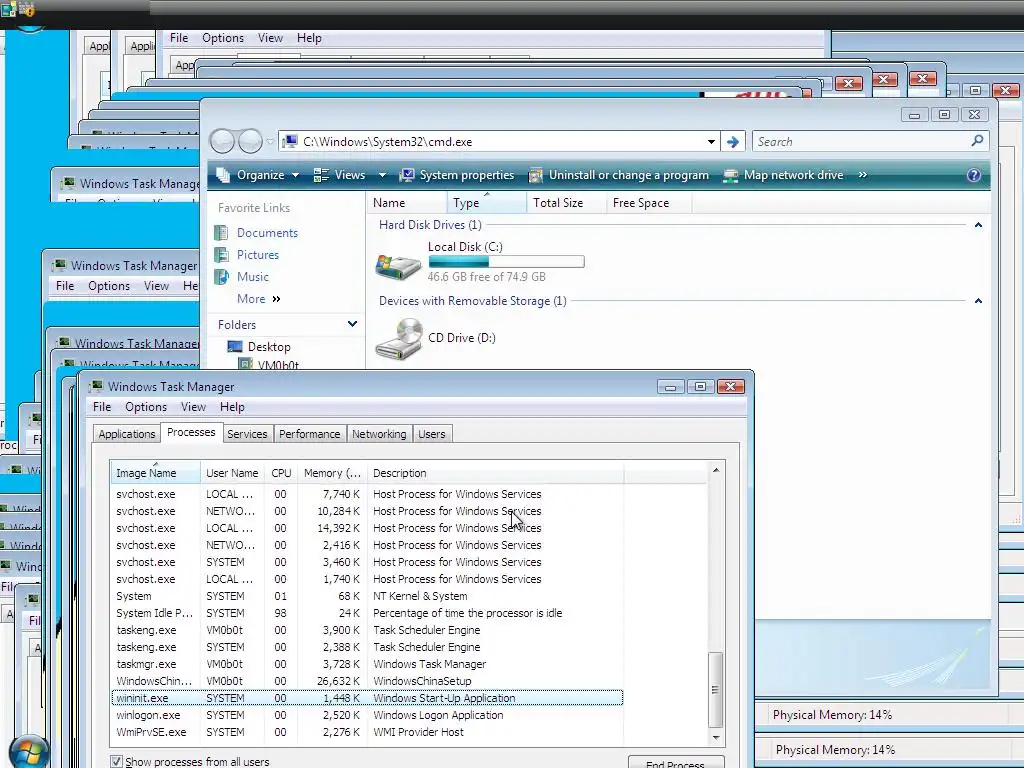Image resolution: width=1024 pixels, height=768 pixels.
Task: Select the winlogon.exe process row
Action: [368, 715]
